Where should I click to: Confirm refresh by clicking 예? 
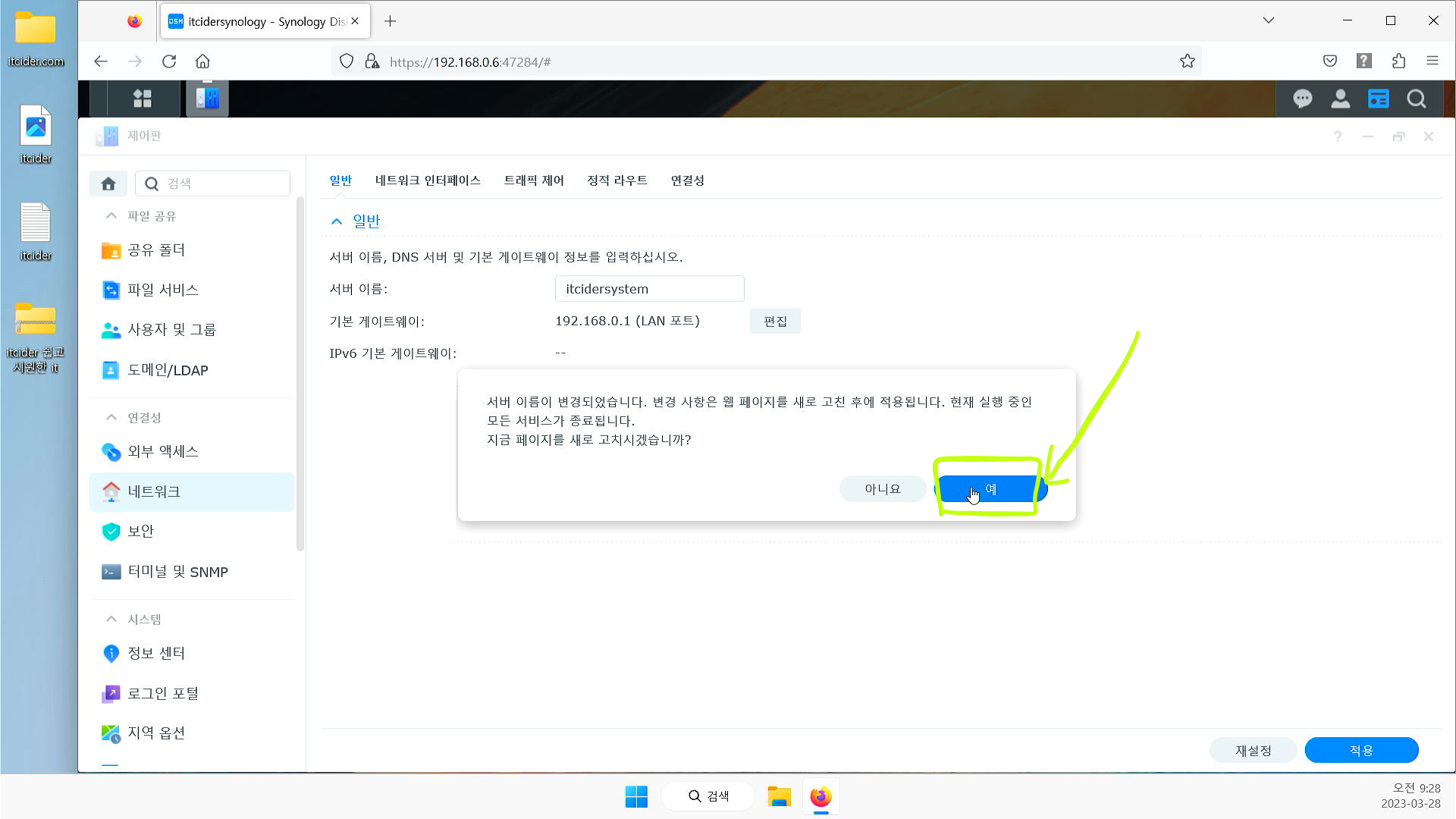pyautogui.click(x=990, y=489)
